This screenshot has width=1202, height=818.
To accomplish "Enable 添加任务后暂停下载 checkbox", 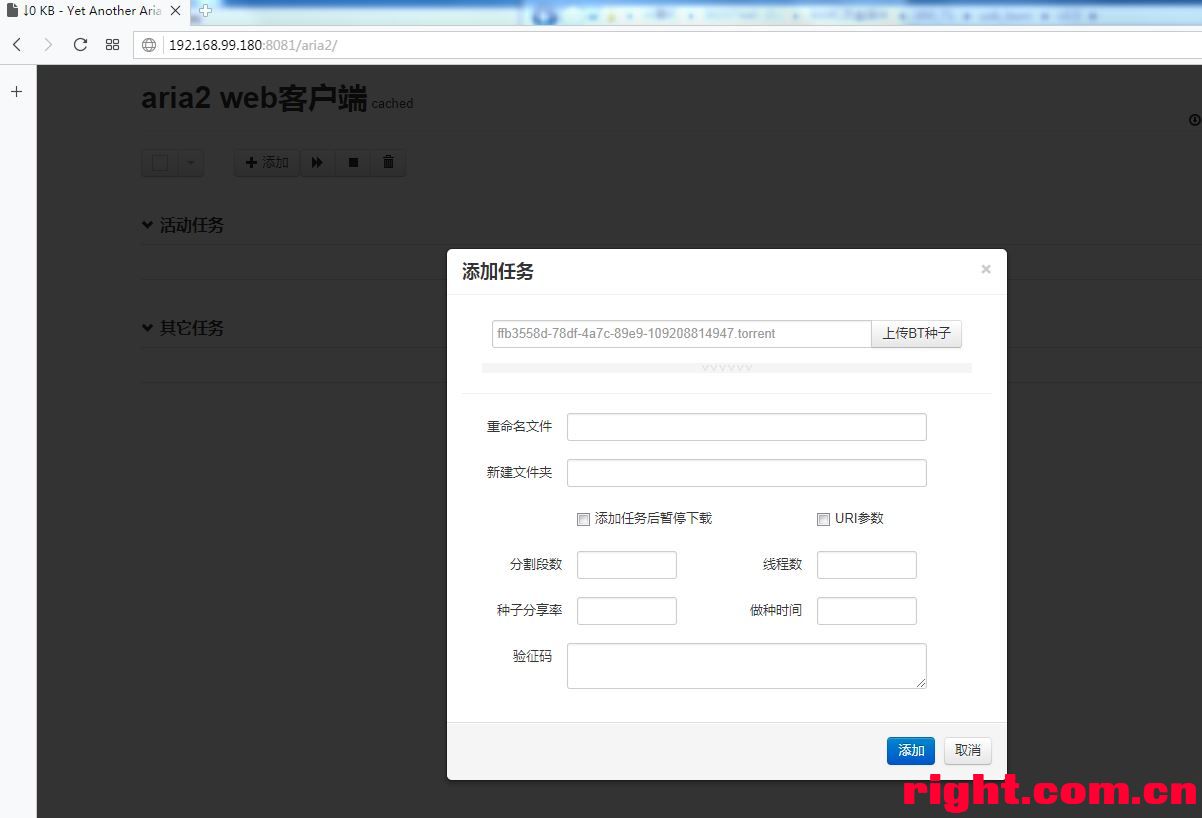I will tap(584, 519).
